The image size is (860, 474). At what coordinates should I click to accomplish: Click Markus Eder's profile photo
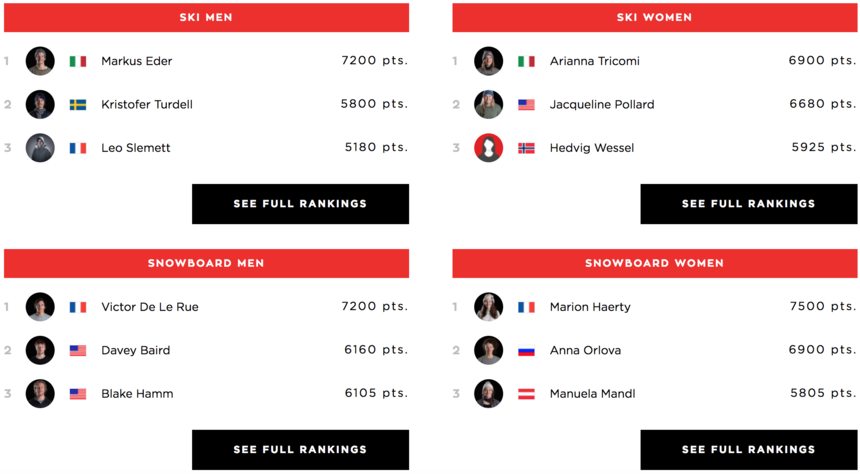40,61
